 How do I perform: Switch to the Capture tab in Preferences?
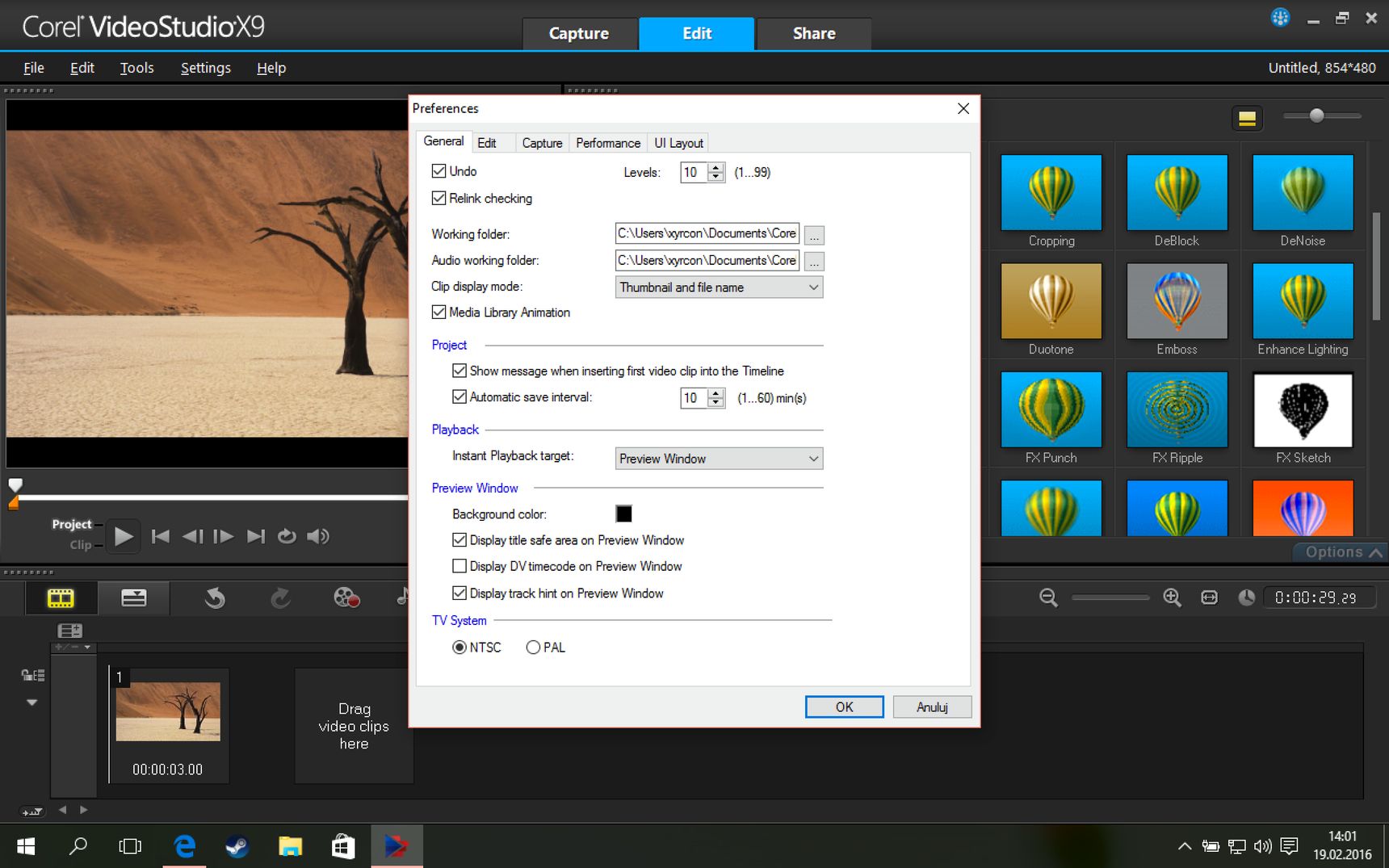(x=542, y=143)
